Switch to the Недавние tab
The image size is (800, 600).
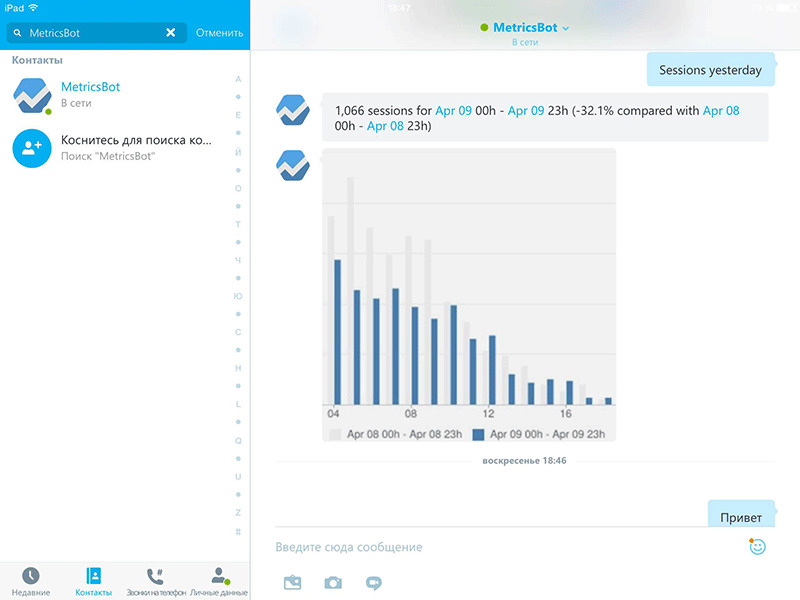tap(31, 582)
